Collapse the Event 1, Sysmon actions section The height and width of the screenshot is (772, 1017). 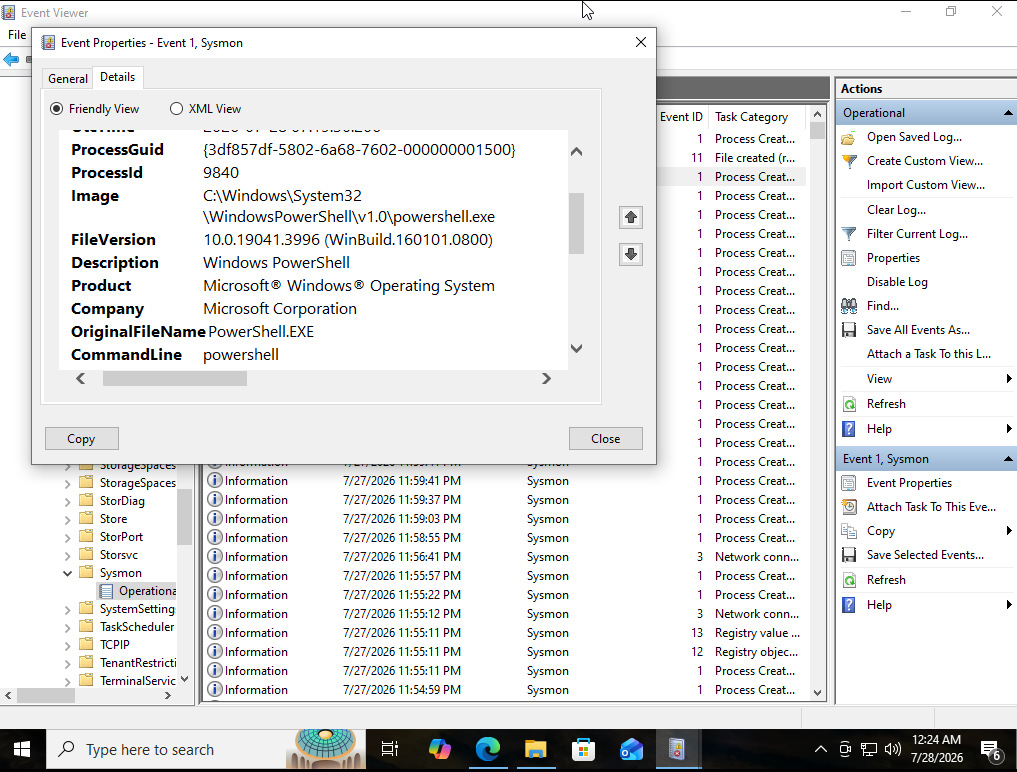click(x=1007, y=459)
